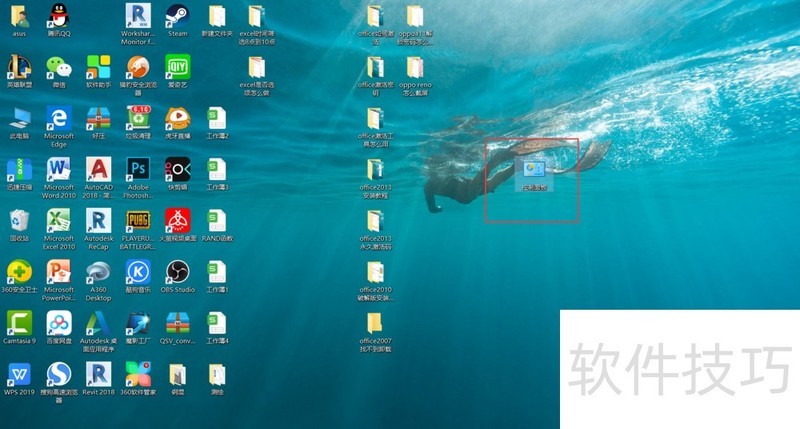Select the 新建文件夹 folder
The width and height of the screenshot is (800, 429).
point(217,16)
